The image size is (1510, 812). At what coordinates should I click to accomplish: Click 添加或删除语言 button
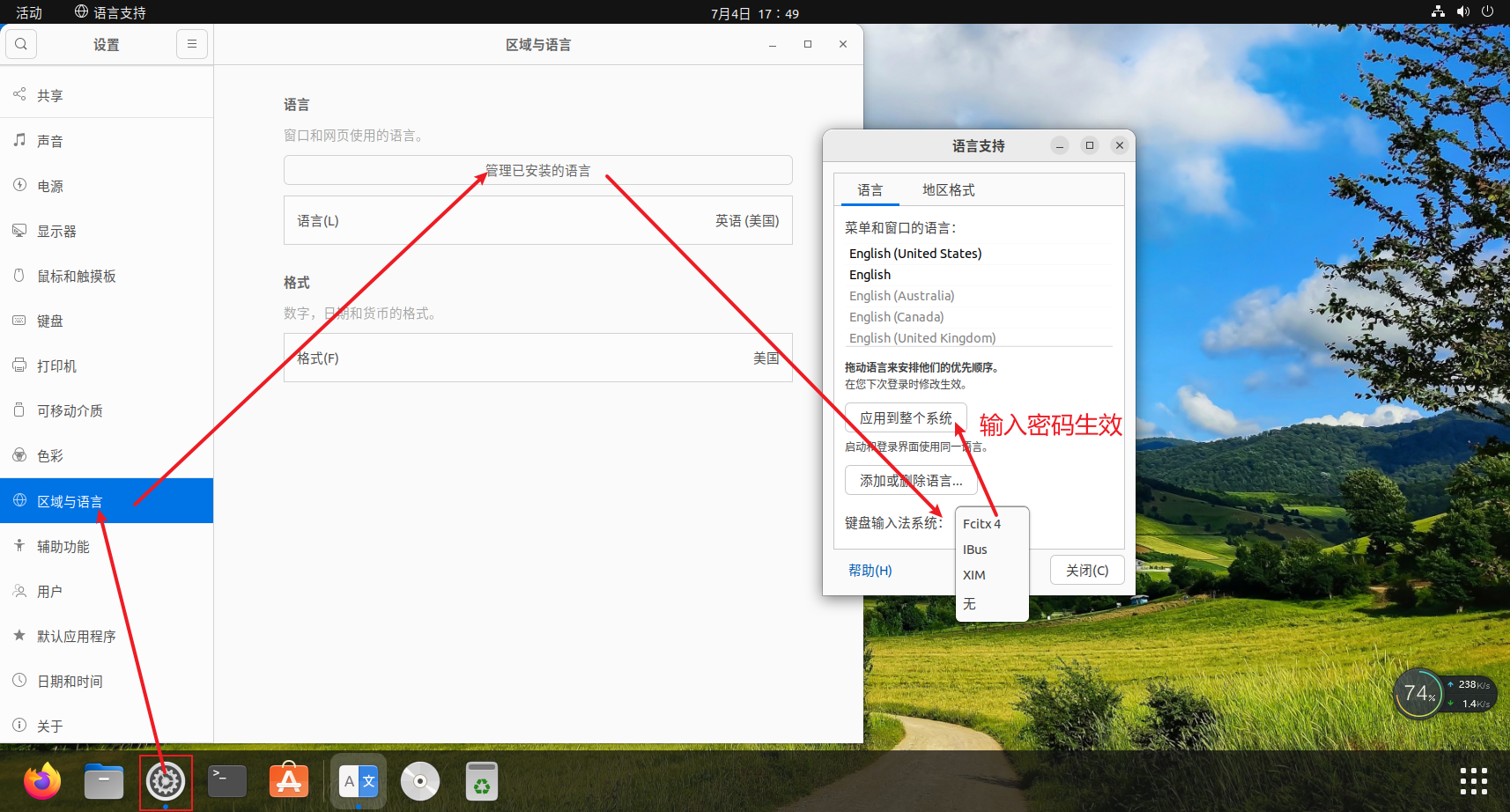[911, 481]
